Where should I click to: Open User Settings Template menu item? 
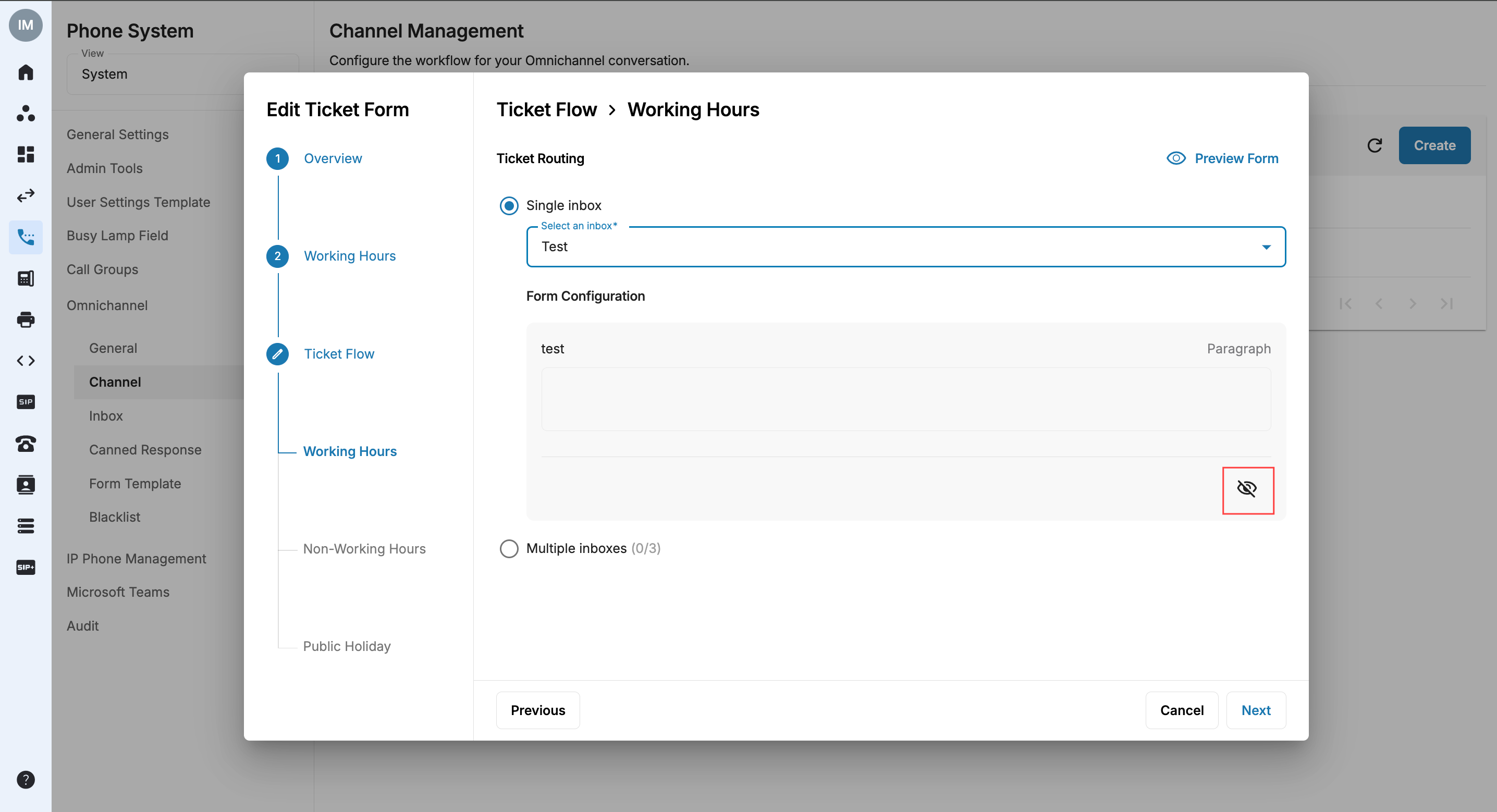pos(138,202)
